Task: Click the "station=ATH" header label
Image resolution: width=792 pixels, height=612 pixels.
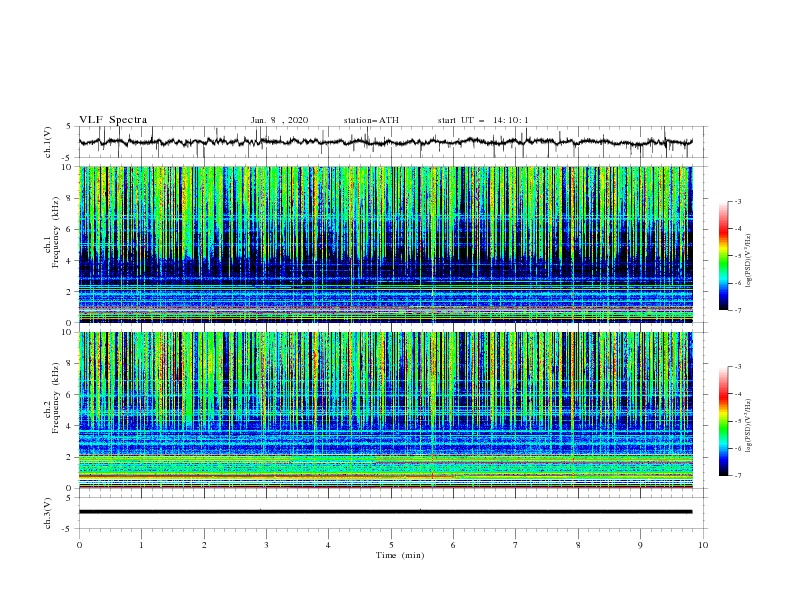Action: tap(371, 120)
